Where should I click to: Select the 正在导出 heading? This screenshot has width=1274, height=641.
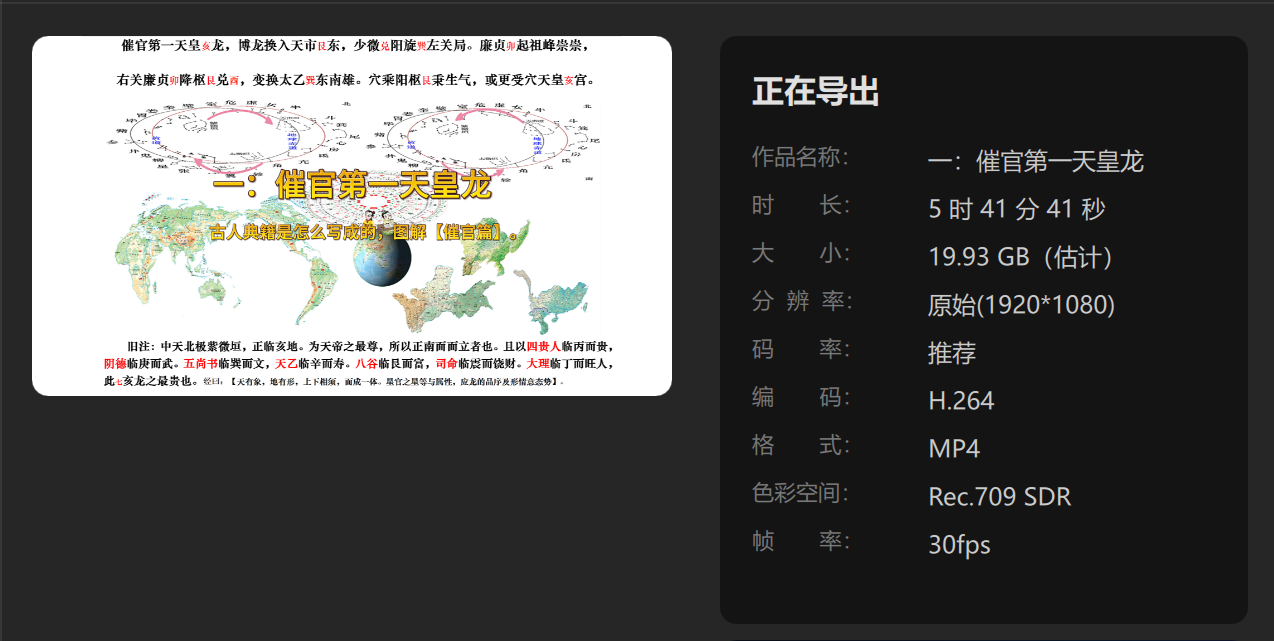click(816, 92)
